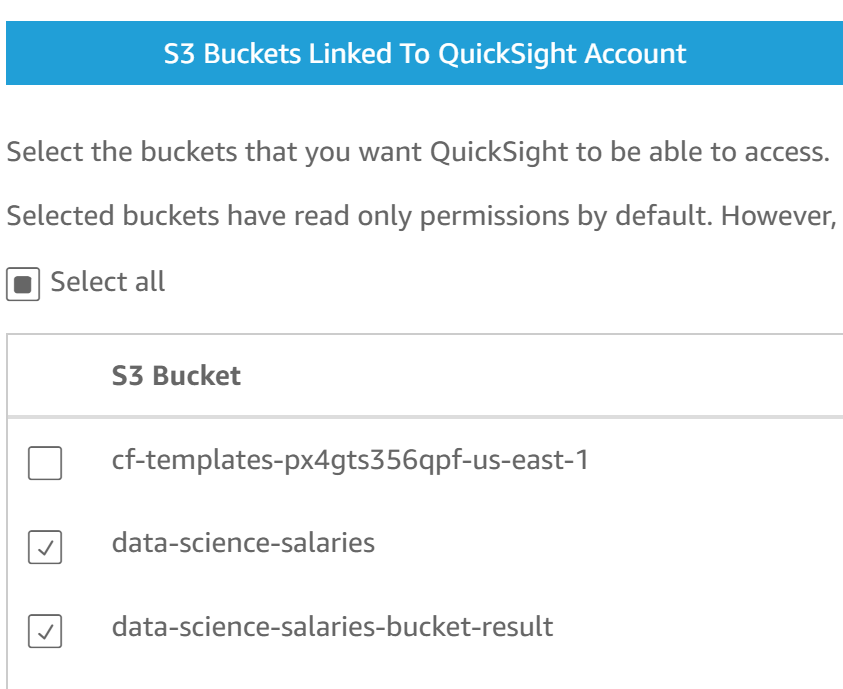Check the cf-templates-px4gts356qpf-us-east-1 bucket

pos(45,463)
